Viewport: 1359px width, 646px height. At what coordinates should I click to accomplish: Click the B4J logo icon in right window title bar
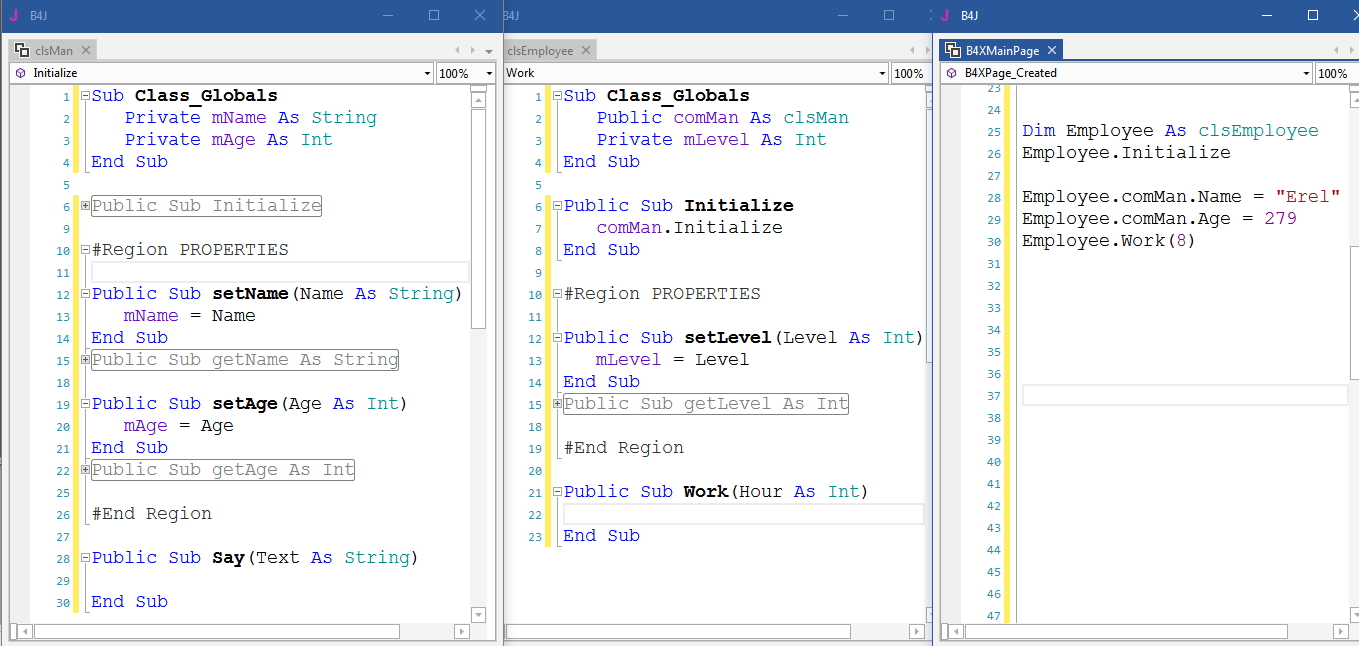(945, 15)
